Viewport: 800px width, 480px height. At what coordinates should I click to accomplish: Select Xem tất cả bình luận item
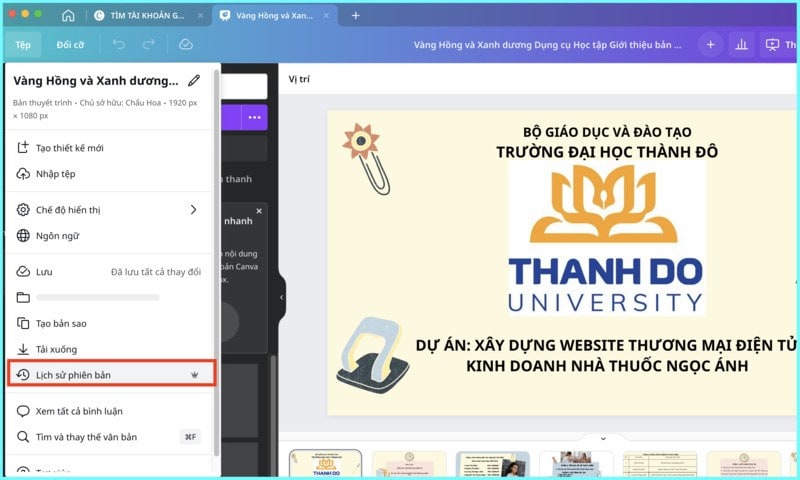point(109,411)
